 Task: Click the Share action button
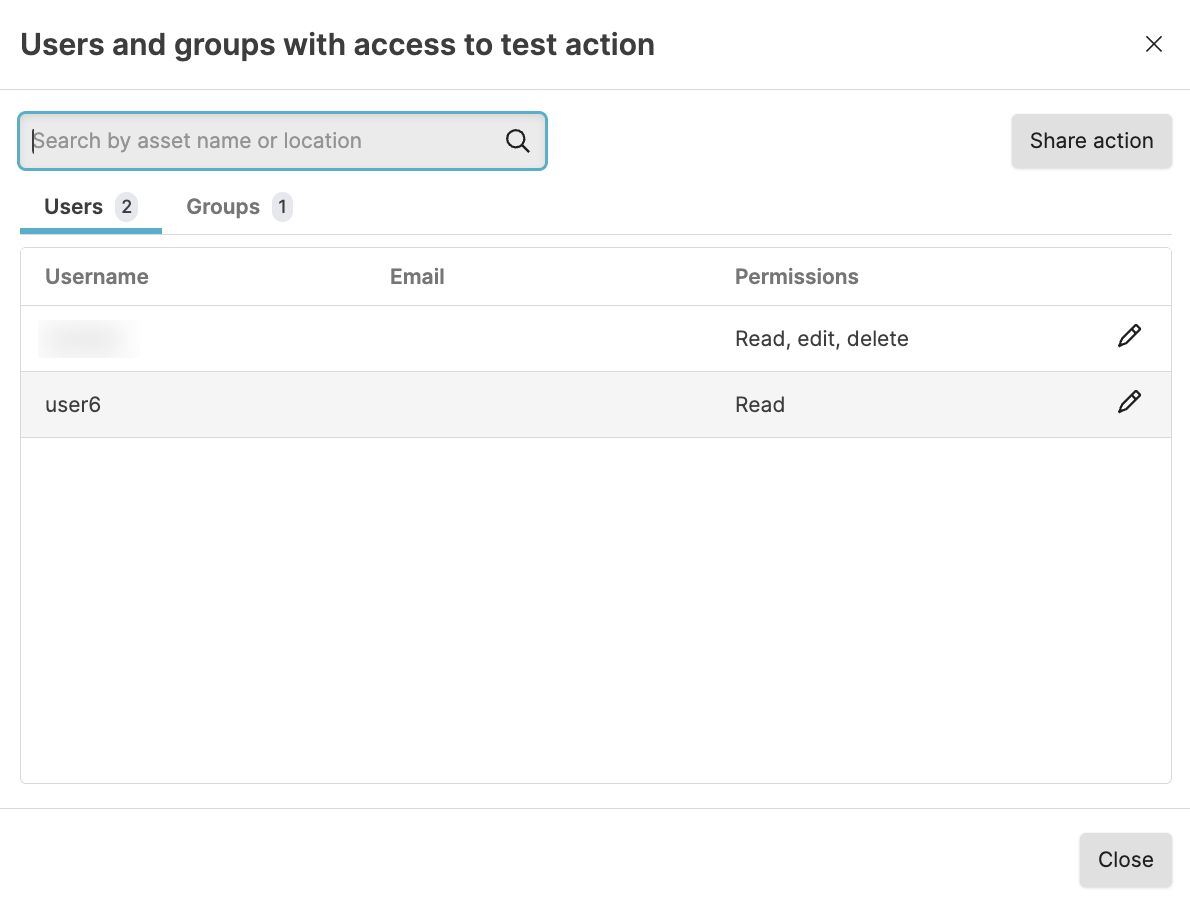1091,141
